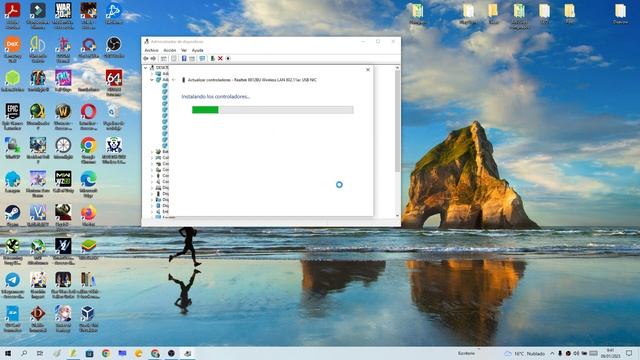Click the Device Manager vertical scrollbar thumb

398,121
